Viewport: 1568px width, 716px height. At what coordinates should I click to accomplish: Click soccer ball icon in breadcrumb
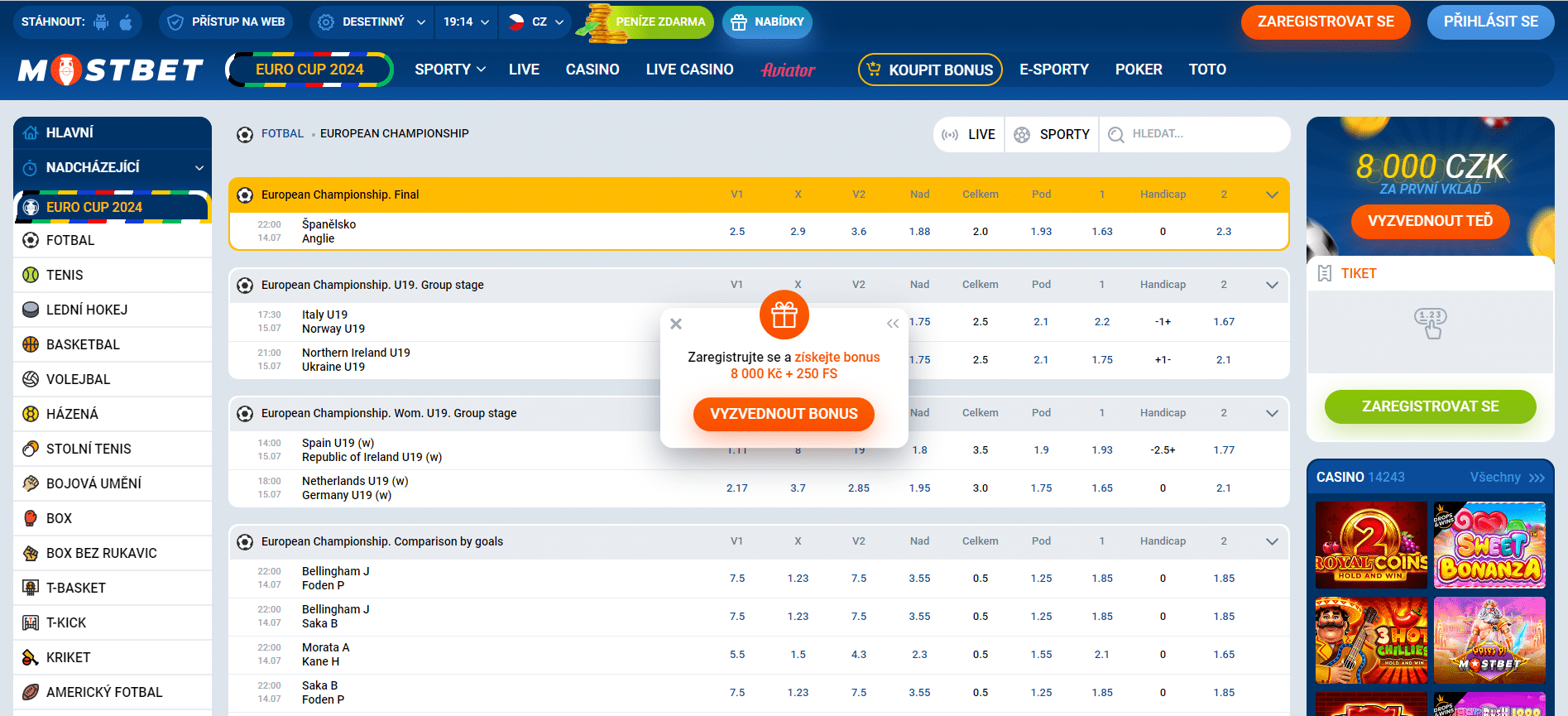pyautogui.click(x=245, y=134)
